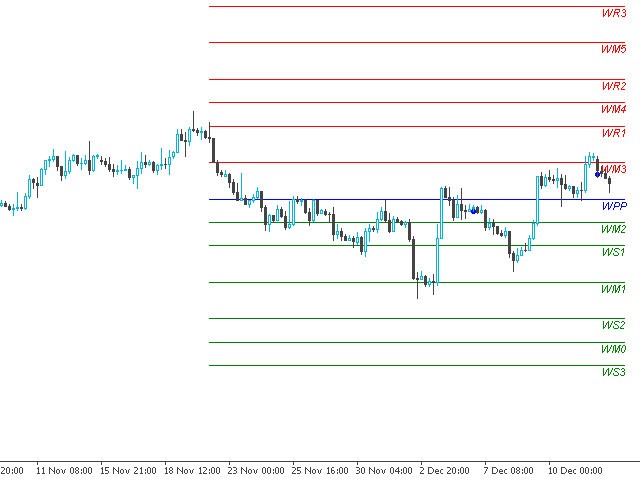Screen dimensions: 640x480
Task: Select the blue WPP pivot label
Action: point(614,206)
